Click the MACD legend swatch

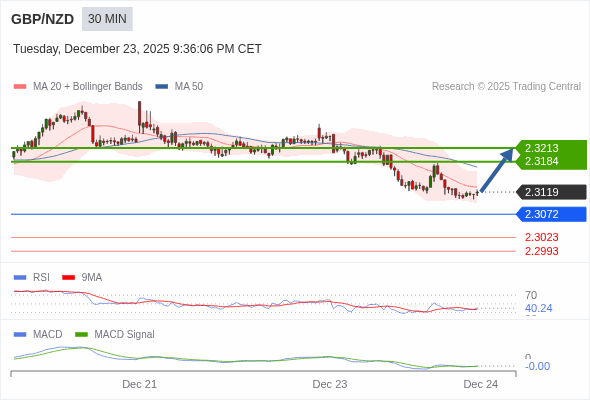[x=20, y=335]
